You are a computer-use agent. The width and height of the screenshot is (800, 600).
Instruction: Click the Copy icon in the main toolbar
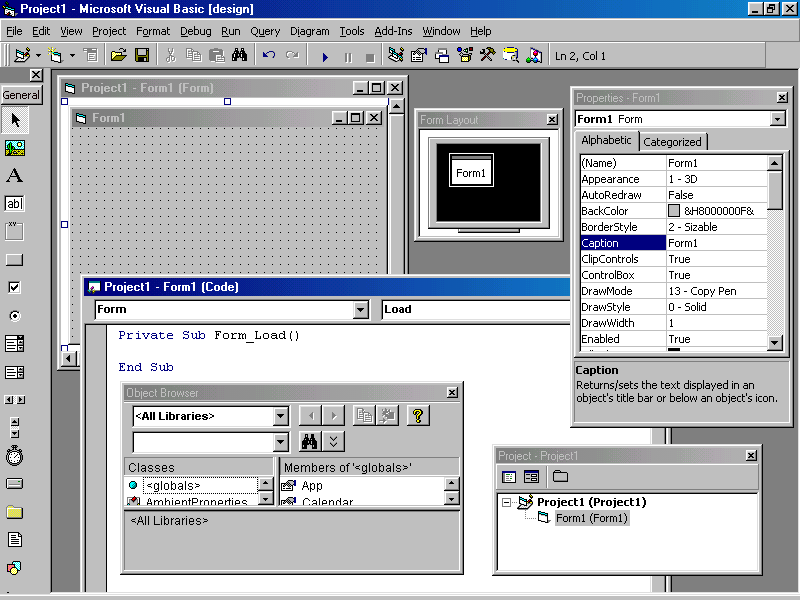click(x=193, y=55)
